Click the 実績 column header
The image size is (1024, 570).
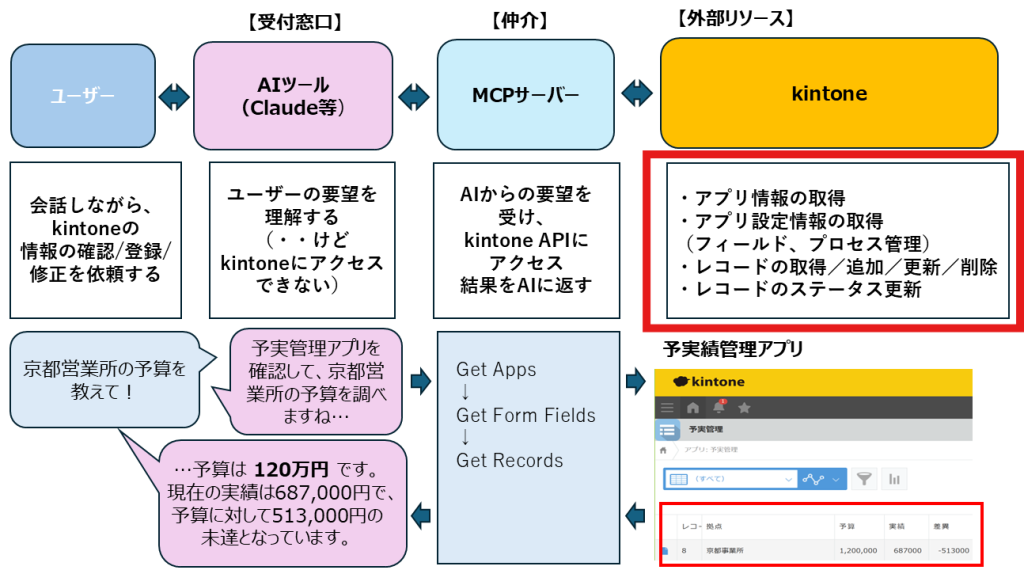tap(897, 526)
